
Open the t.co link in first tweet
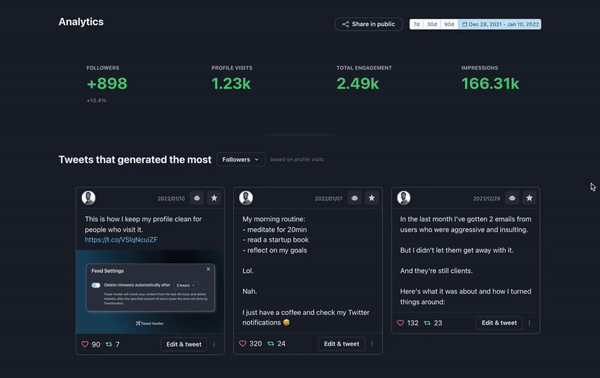coord(121,240)
